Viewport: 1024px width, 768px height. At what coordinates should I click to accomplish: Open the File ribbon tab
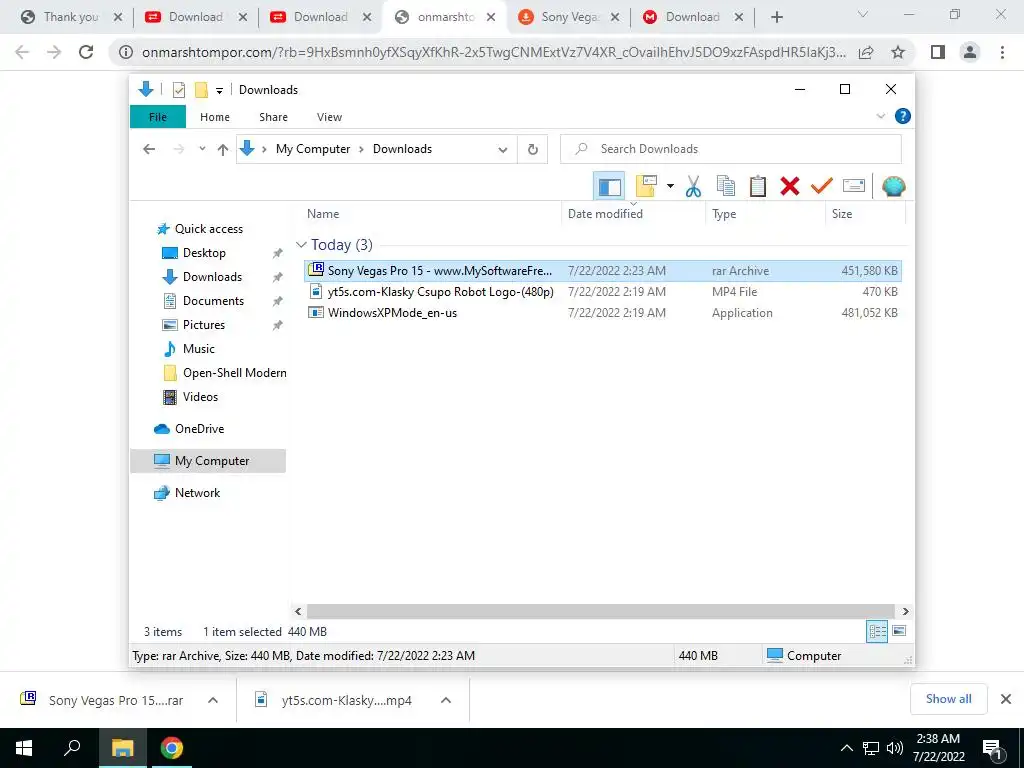tap(158, 117)
